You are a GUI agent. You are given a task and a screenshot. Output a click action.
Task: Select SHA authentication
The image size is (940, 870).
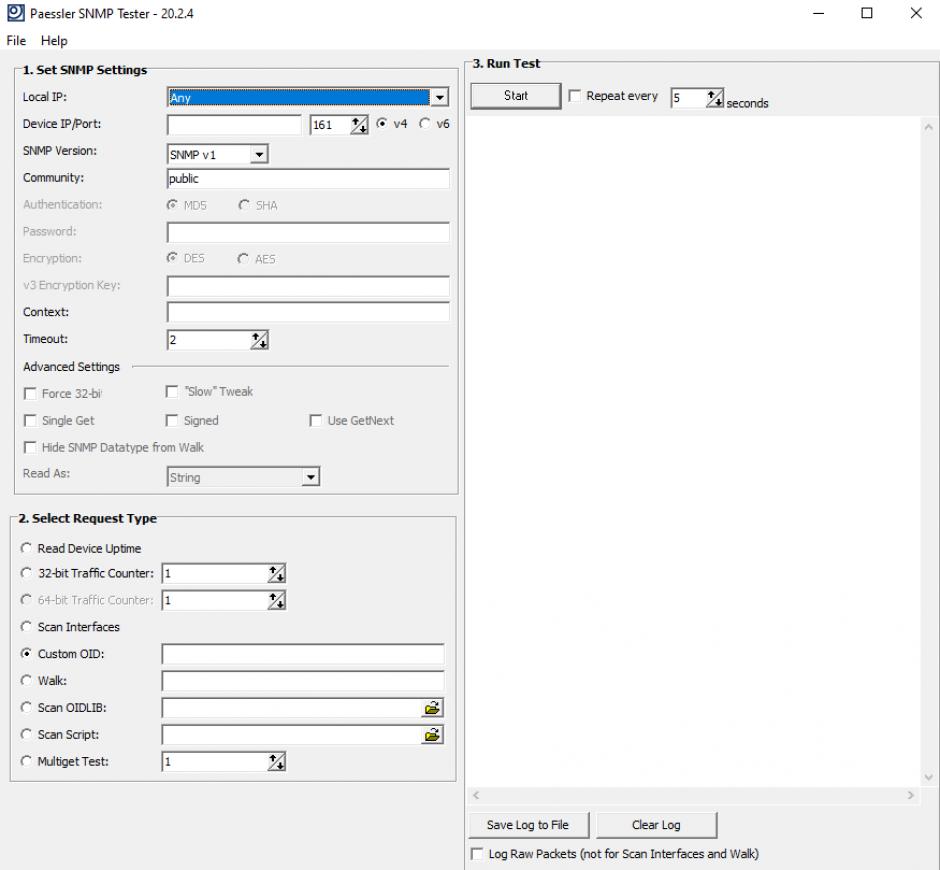coord(244,205)
